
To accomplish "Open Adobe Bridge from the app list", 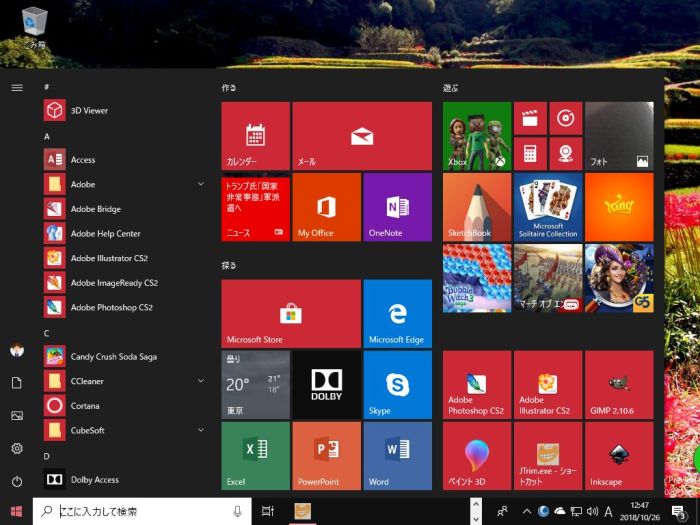I will 95,209.
